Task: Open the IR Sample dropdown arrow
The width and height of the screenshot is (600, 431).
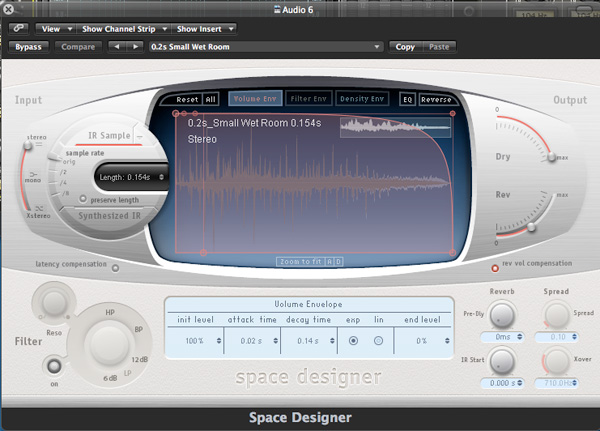Action: click(140, 137)
